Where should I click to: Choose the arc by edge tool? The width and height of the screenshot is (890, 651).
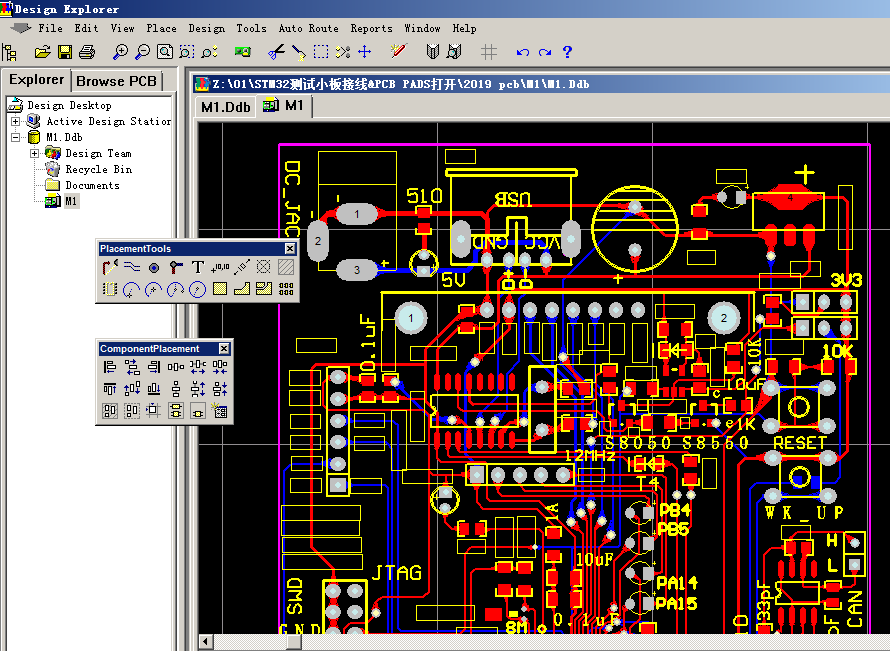132,289
